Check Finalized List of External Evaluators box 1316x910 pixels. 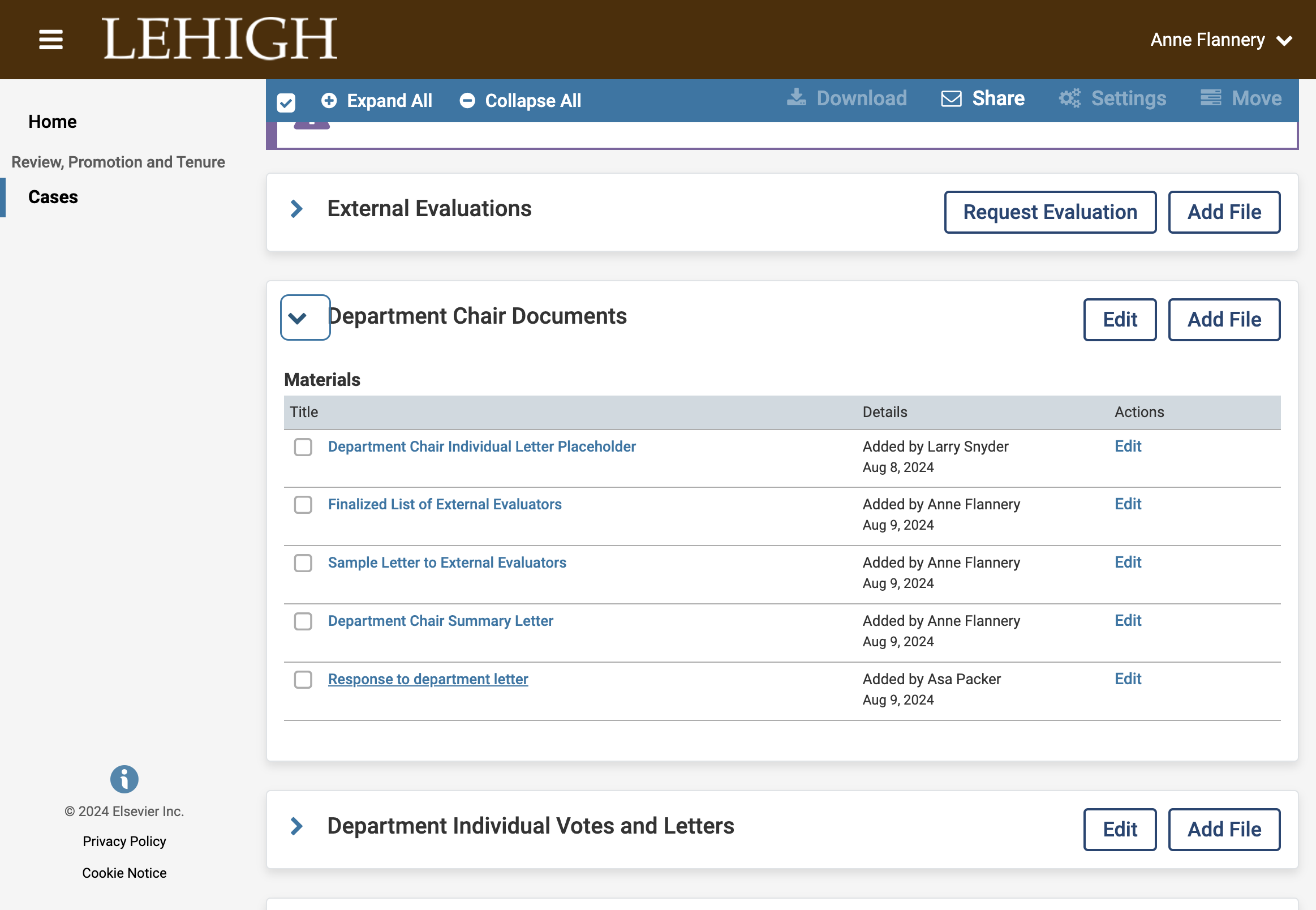coord(303,505)
